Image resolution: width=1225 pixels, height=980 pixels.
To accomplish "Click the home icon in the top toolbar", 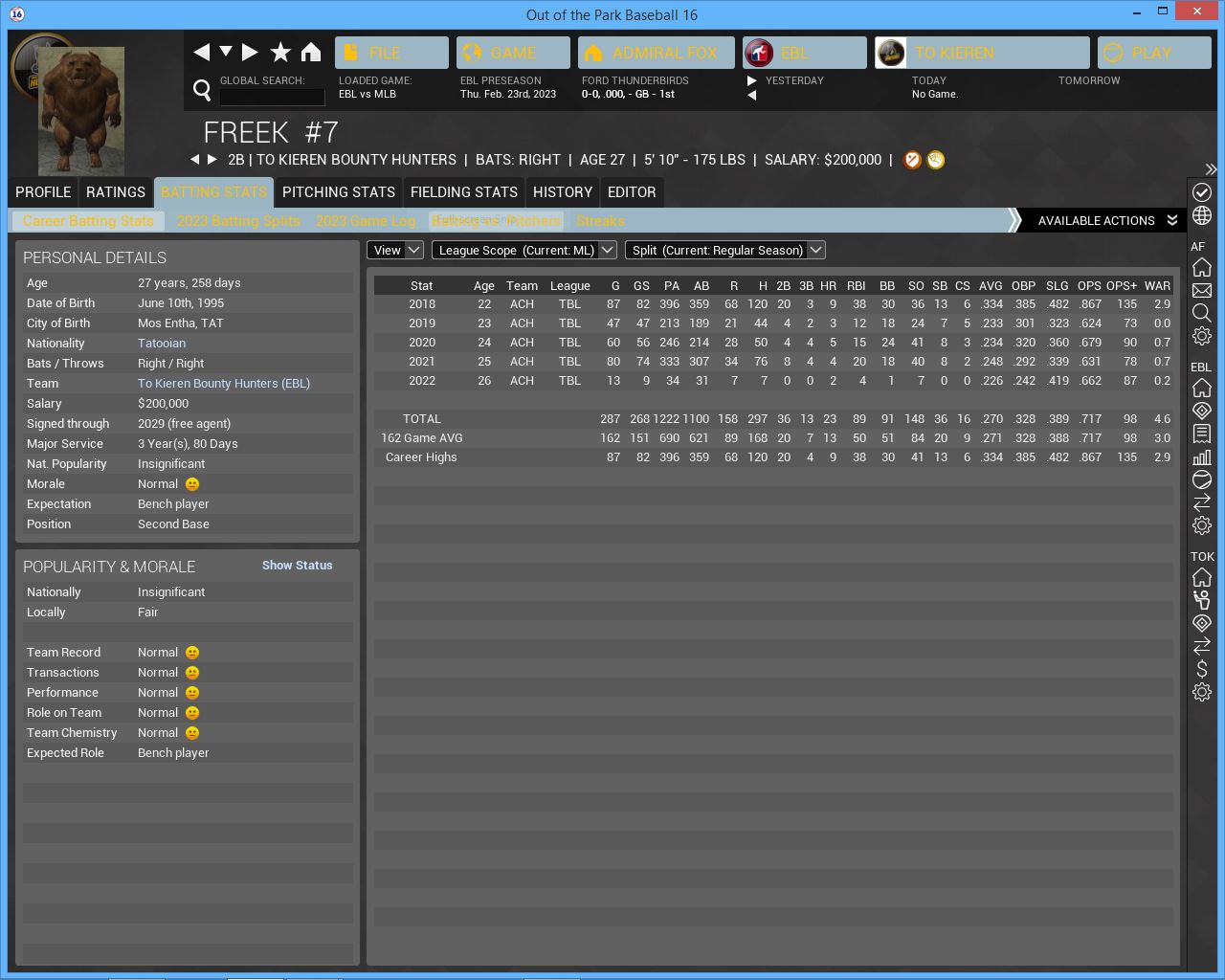I will (311, 52).
